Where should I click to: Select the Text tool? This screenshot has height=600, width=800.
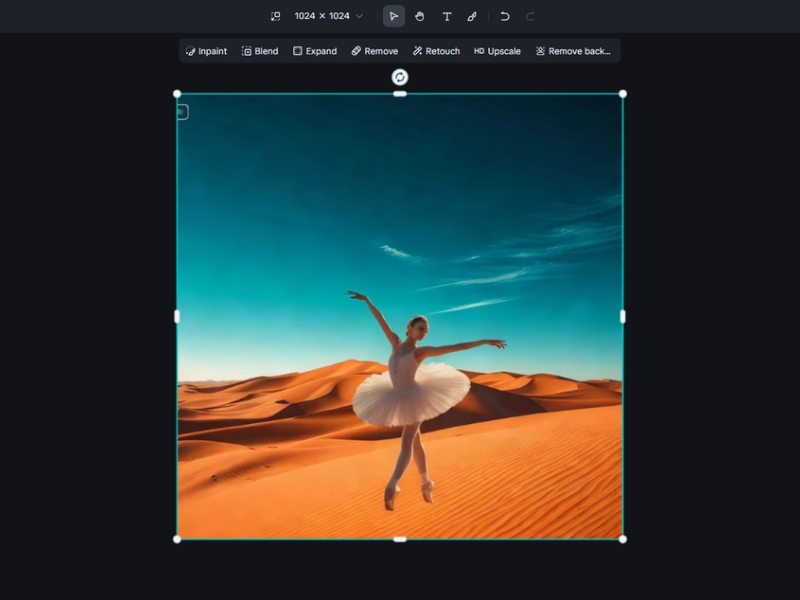click(x=447, y=16)
